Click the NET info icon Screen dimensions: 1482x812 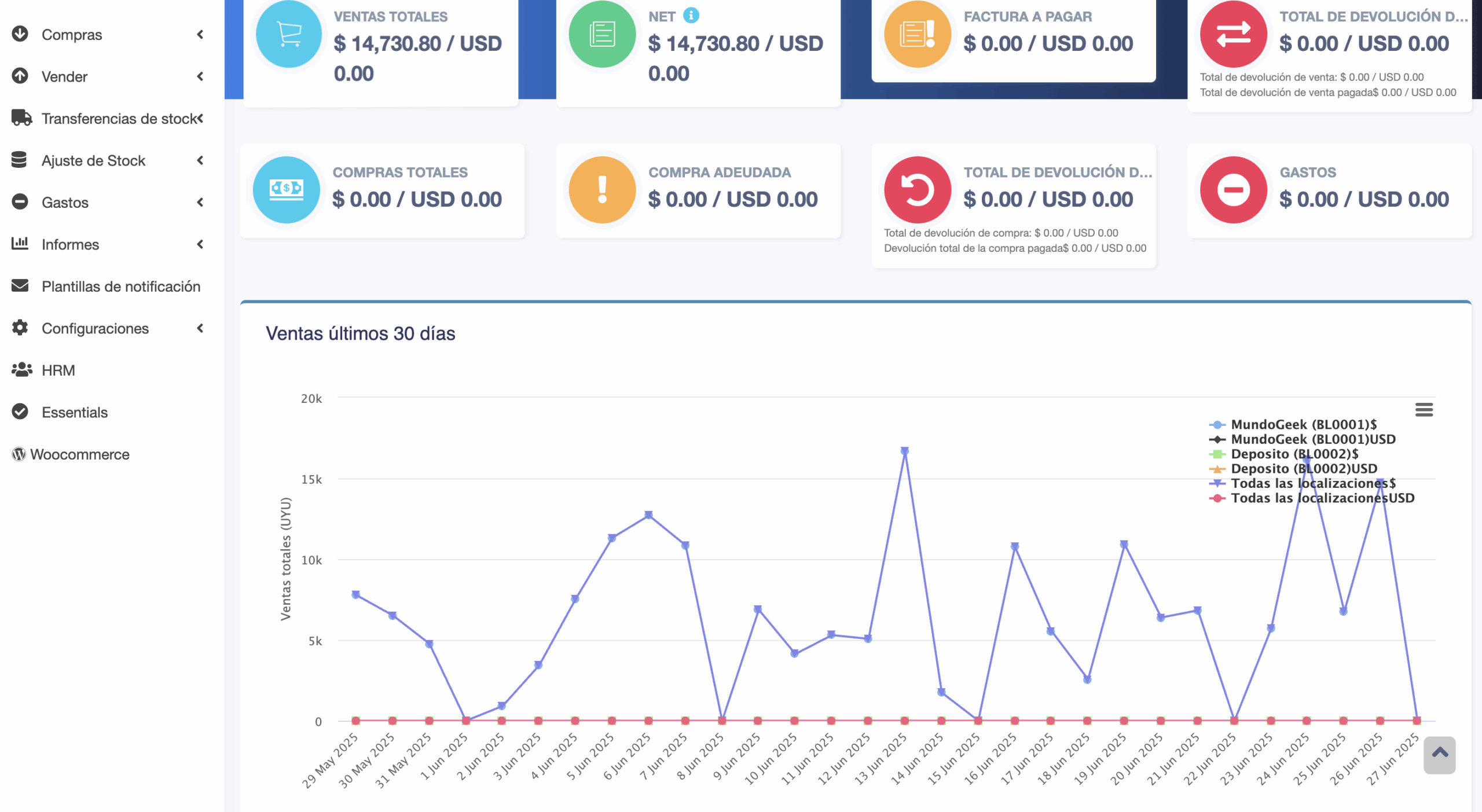pos(691,16)
